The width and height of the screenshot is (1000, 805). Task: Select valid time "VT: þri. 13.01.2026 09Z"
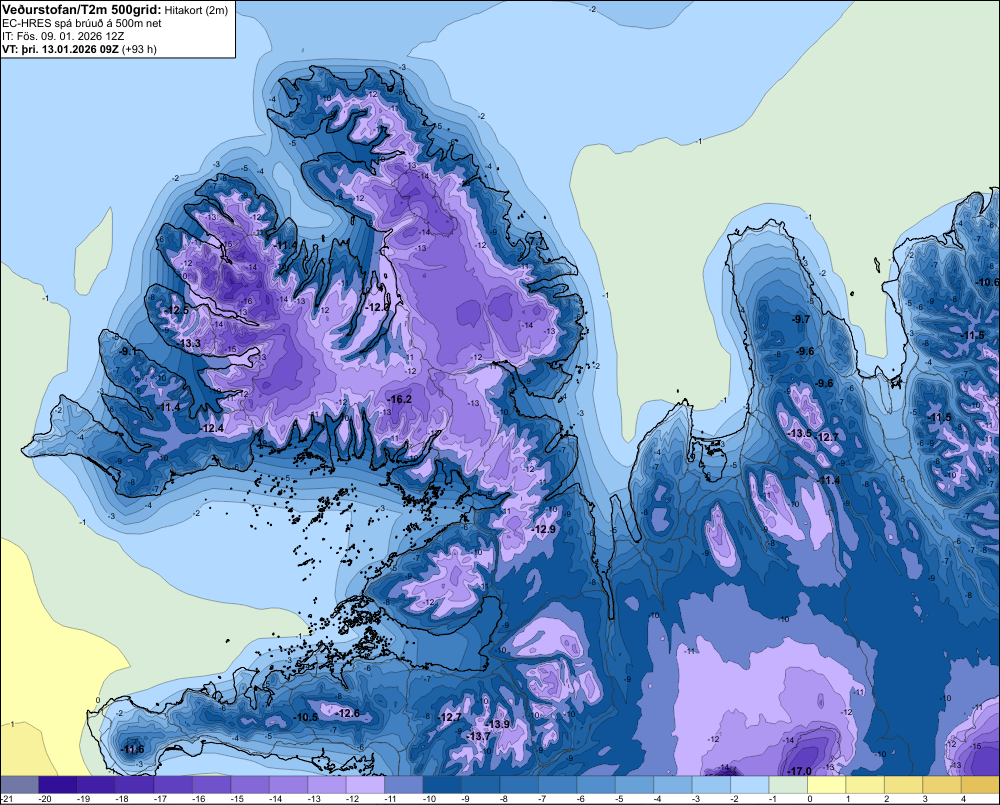60,49
